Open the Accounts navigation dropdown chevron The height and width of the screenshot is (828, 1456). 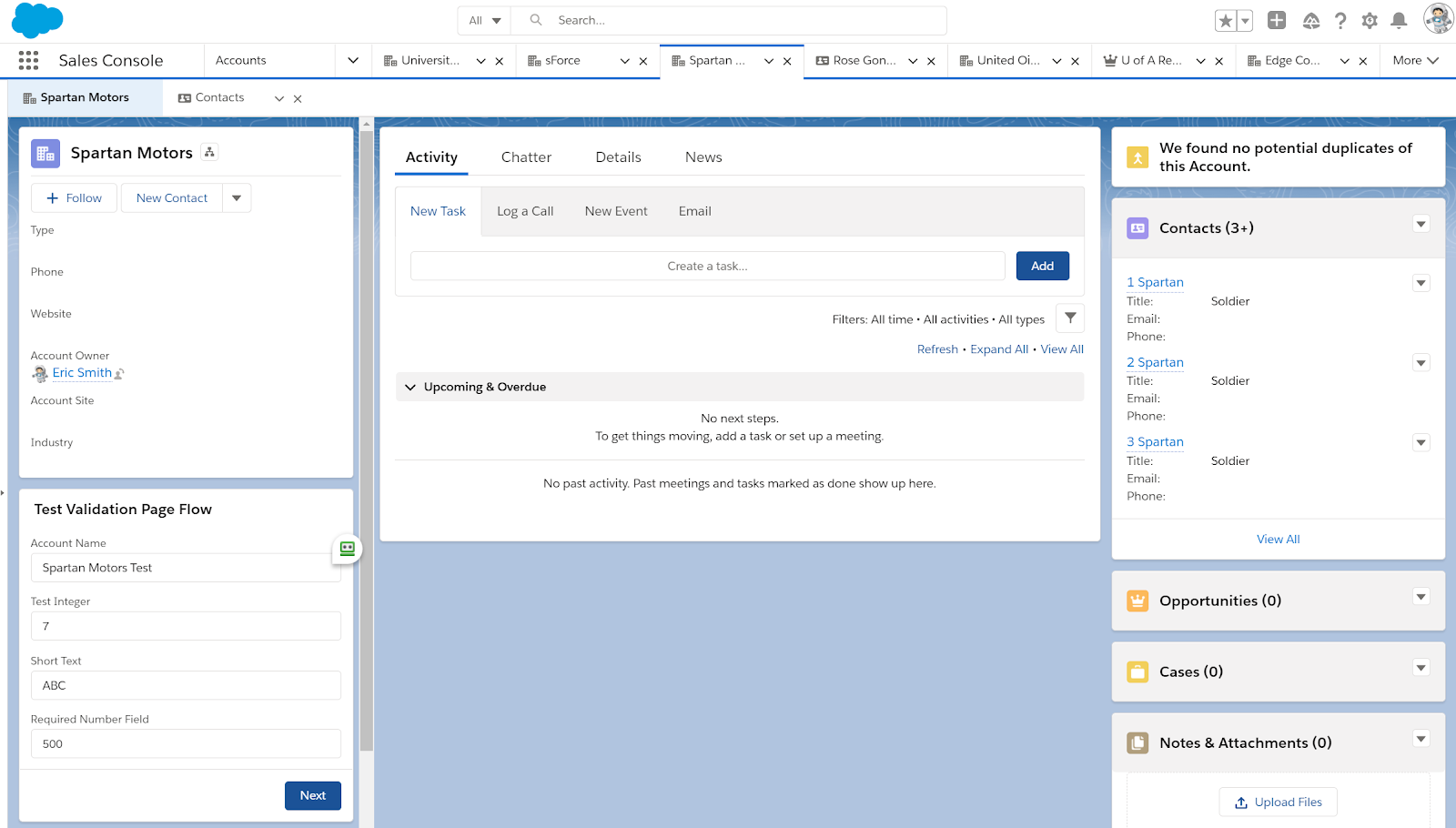353,61
